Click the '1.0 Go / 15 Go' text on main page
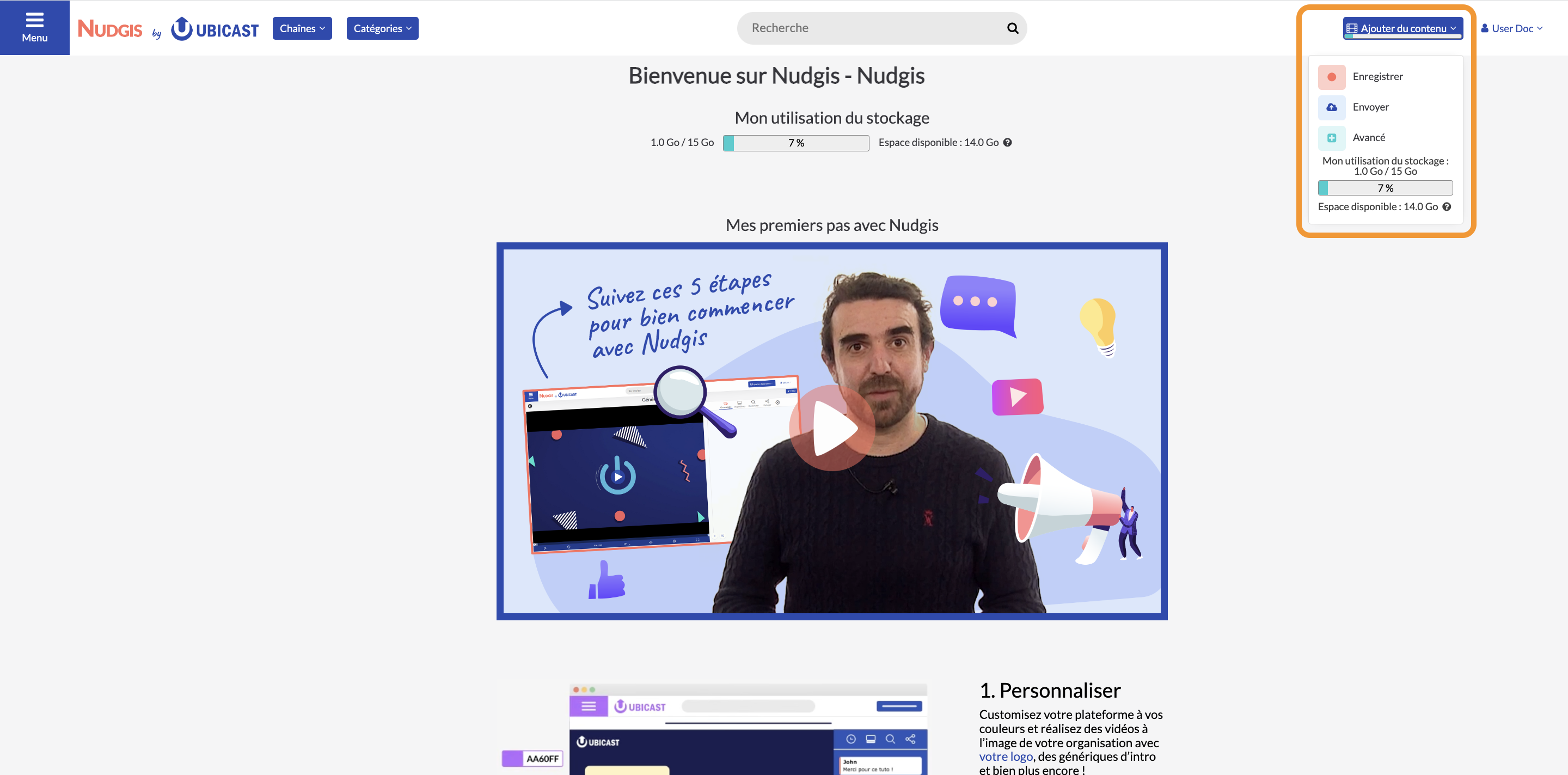 point(682,143)
